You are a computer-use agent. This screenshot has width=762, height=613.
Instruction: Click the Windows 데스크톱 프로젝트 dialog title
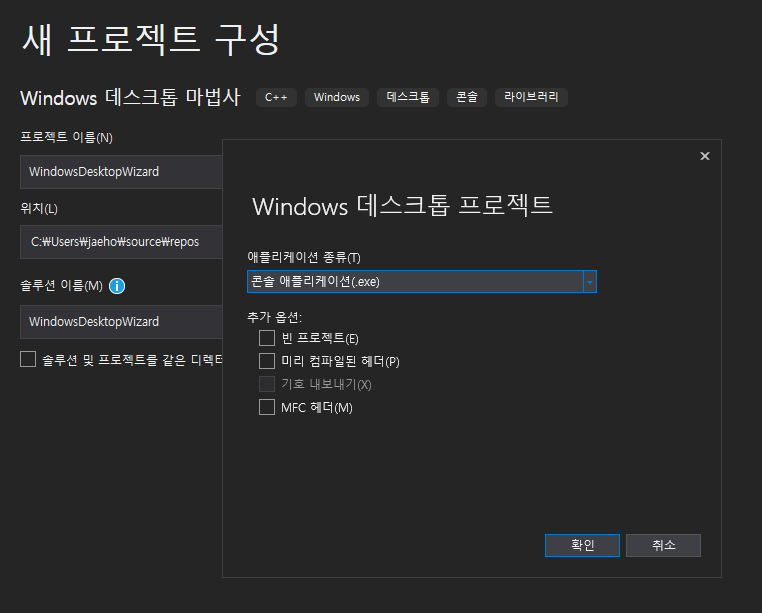coord(402,206)
